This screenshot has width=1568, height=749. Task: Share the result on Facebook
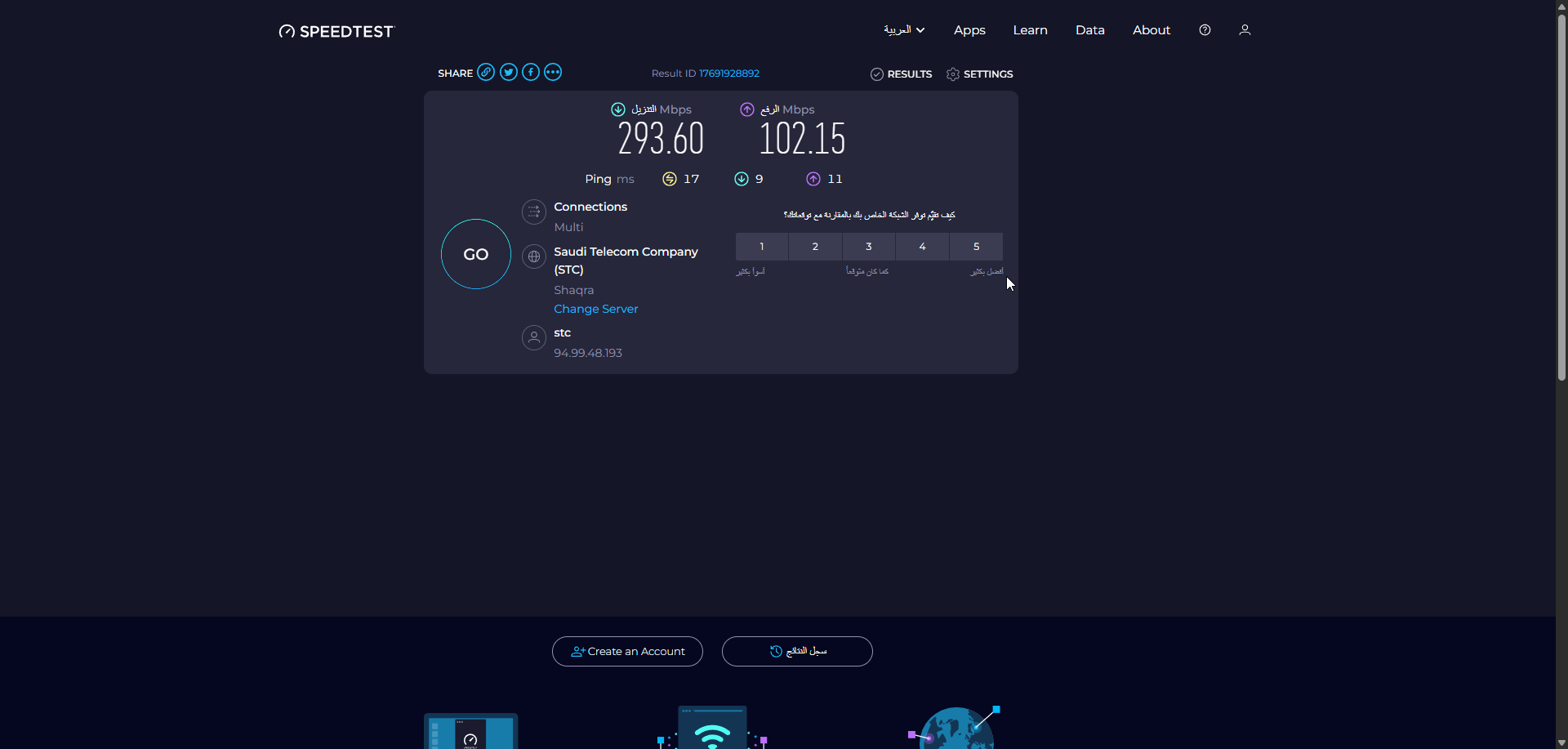pyautogui.click(x=531, y=72)
